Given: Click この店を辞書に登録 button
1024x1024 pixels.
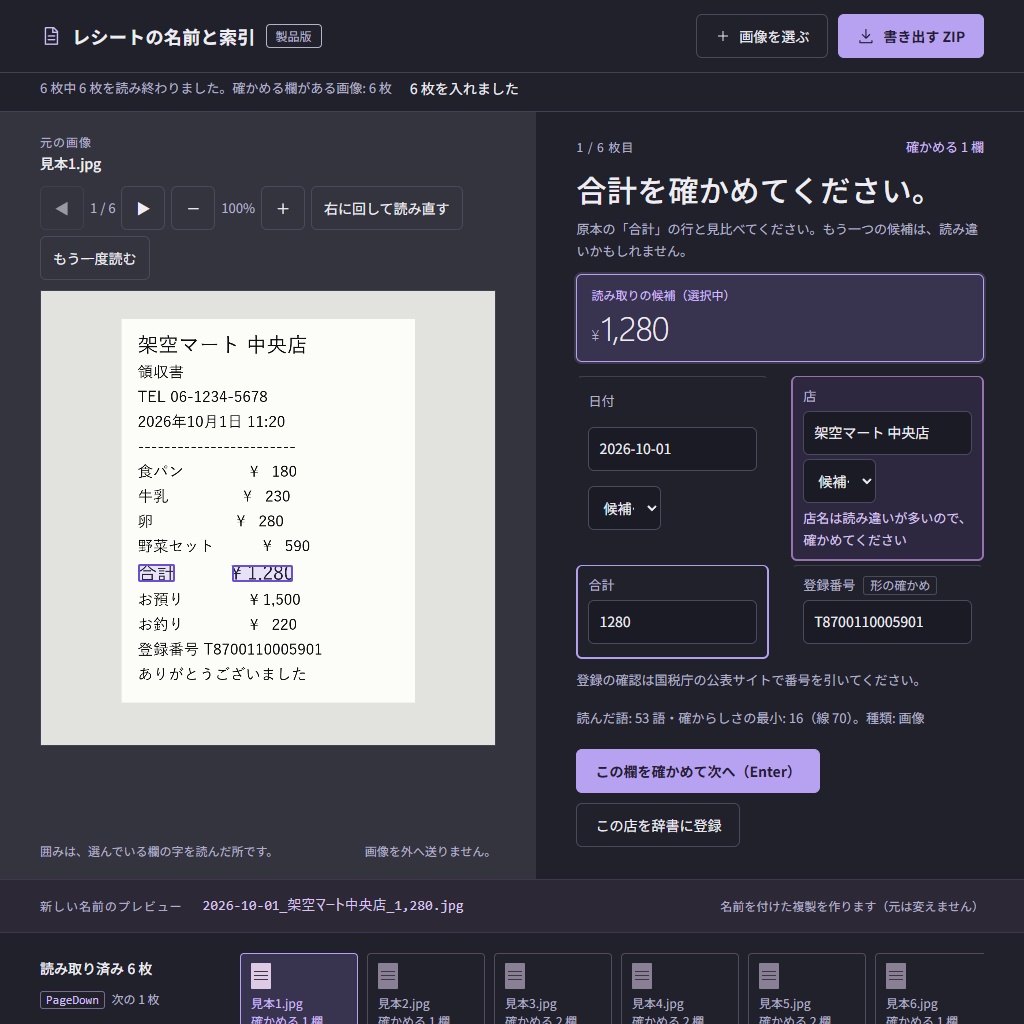Looking at the screenshot, I should (658, 825).
